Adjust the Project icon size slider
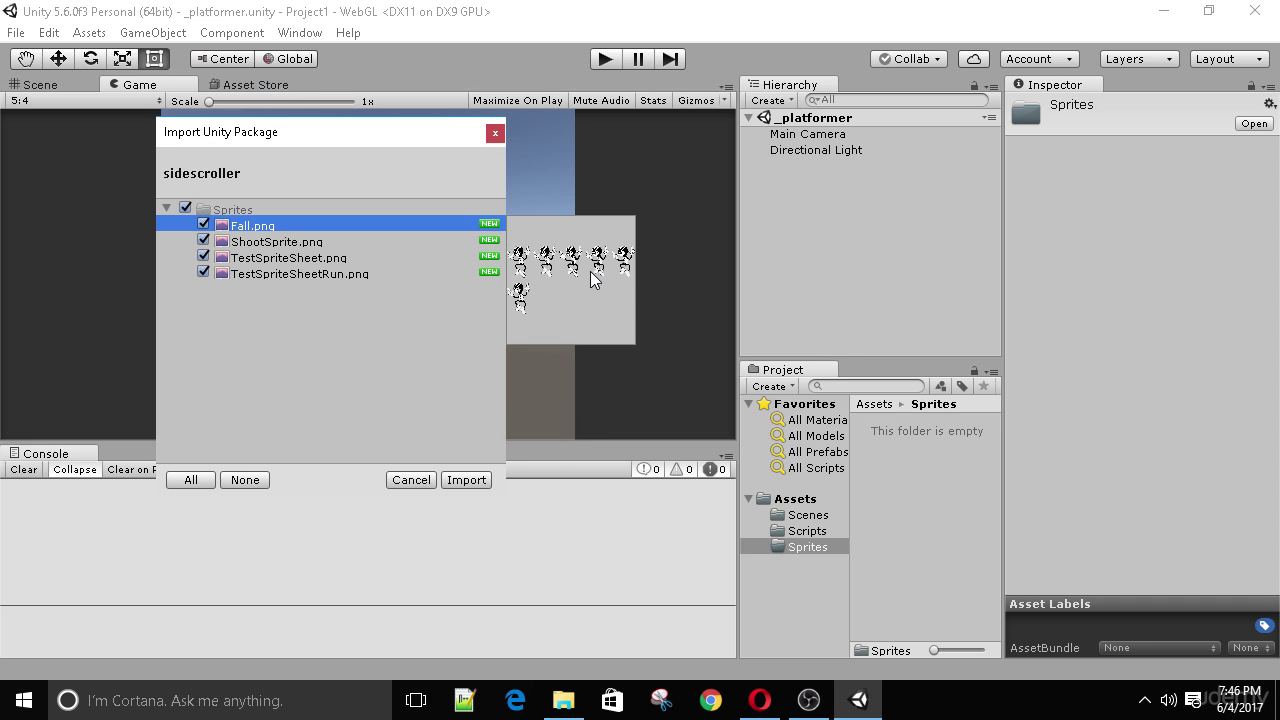 pyautogui.click(x=957, y=650)
